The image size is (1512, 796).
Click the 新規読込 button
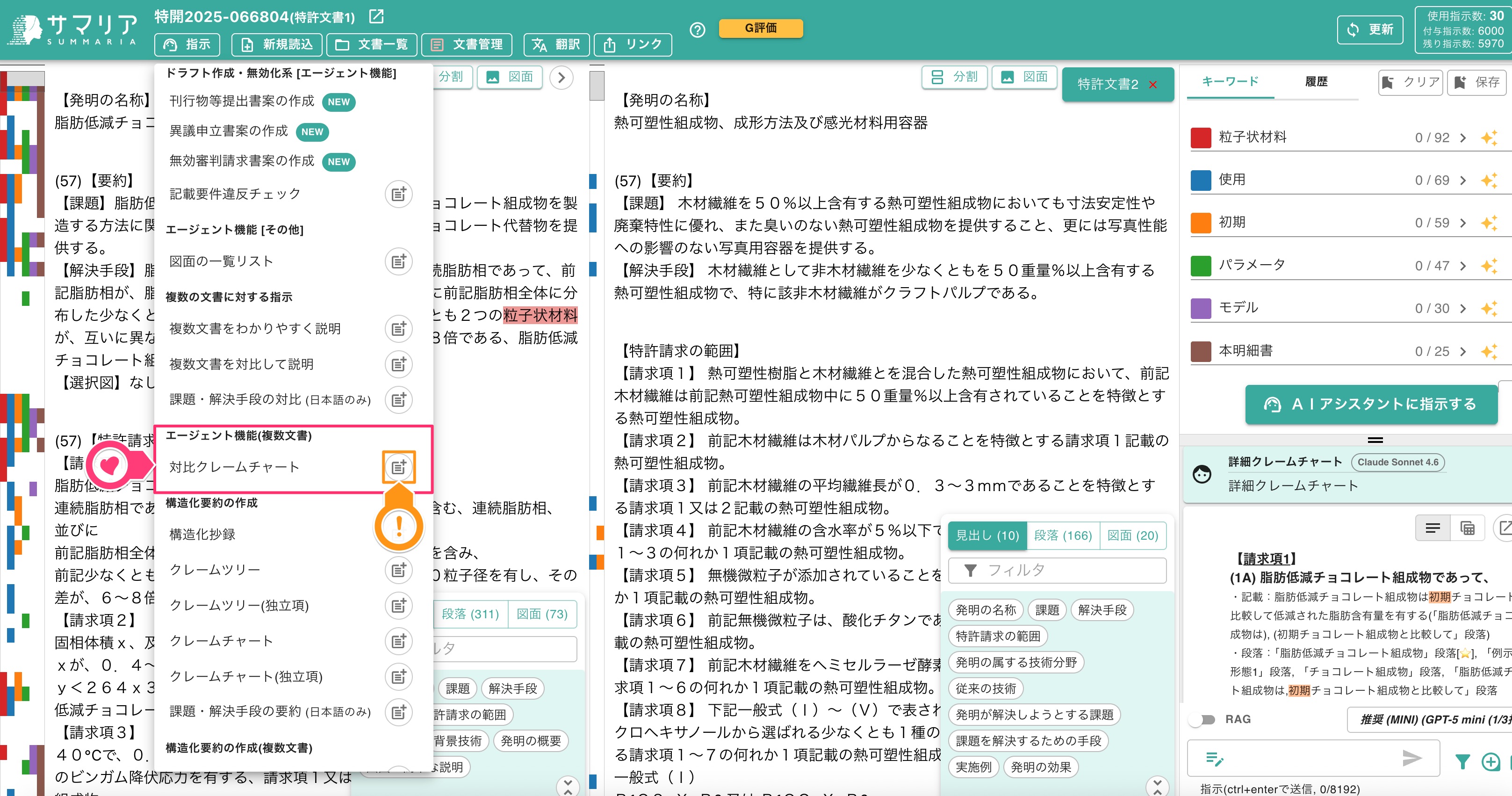pyautogui.click(x=276, y=44)
